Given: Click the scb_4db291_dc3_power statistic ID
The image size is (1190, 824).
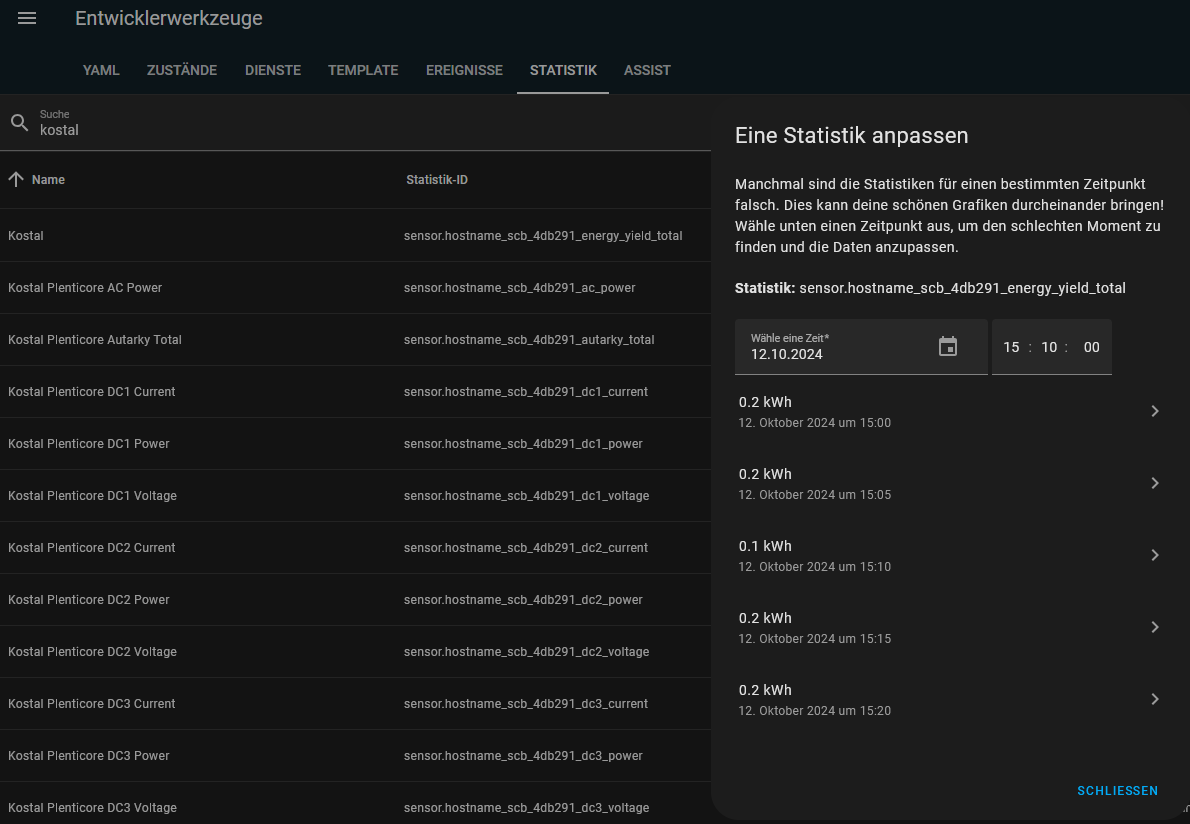Looking at the screenshot, I should [523, 756].
